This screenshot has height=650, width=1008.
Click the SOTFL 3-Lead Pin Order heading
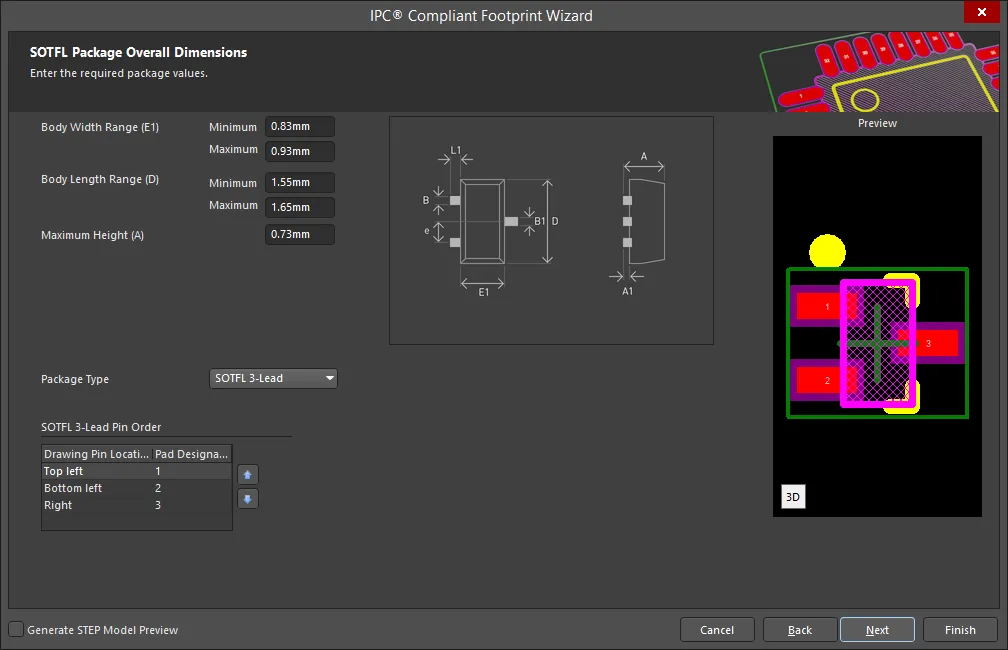(101, 427)
